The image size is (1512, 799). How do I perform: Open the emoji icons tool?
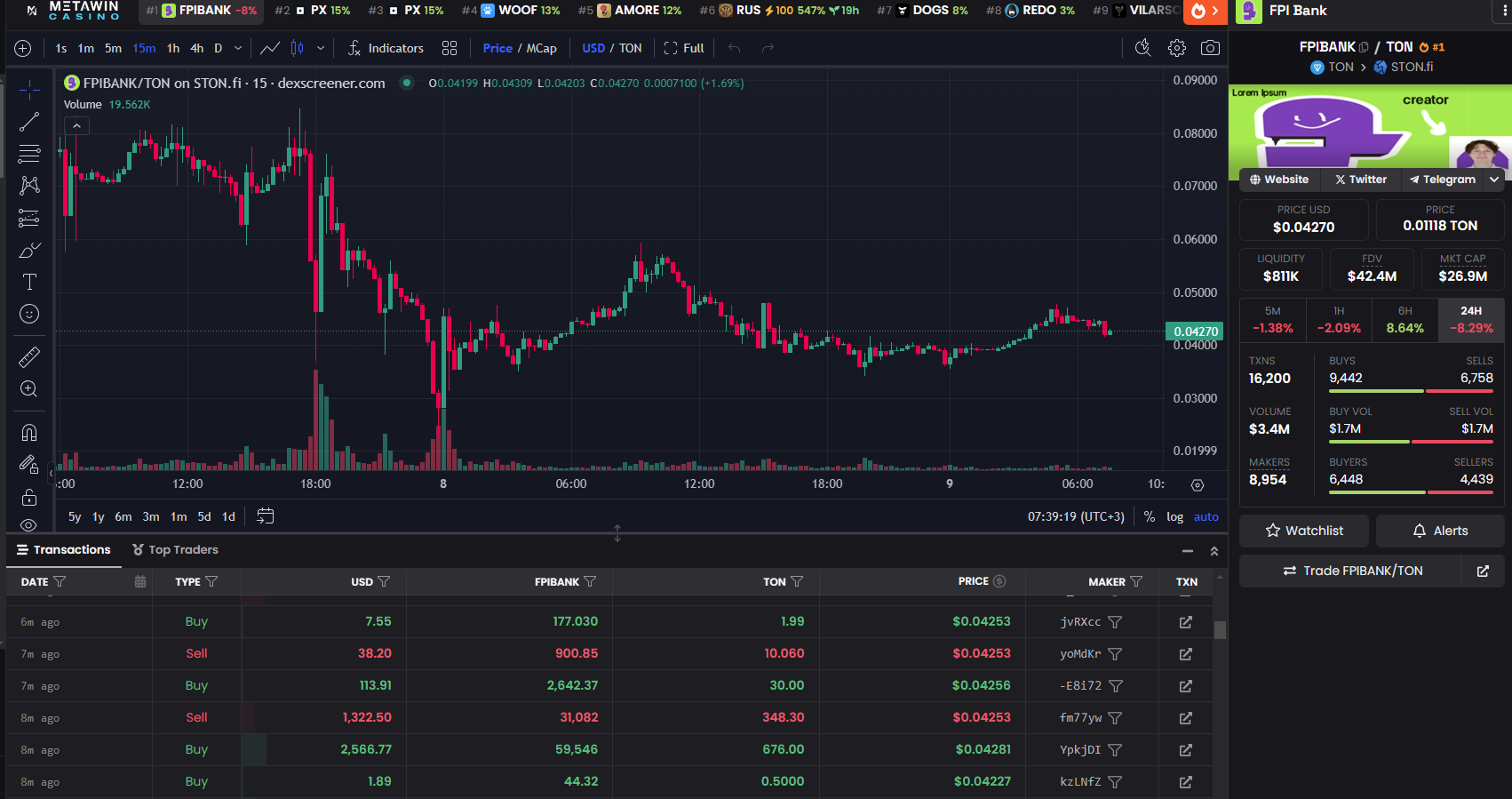pos(29,314)
